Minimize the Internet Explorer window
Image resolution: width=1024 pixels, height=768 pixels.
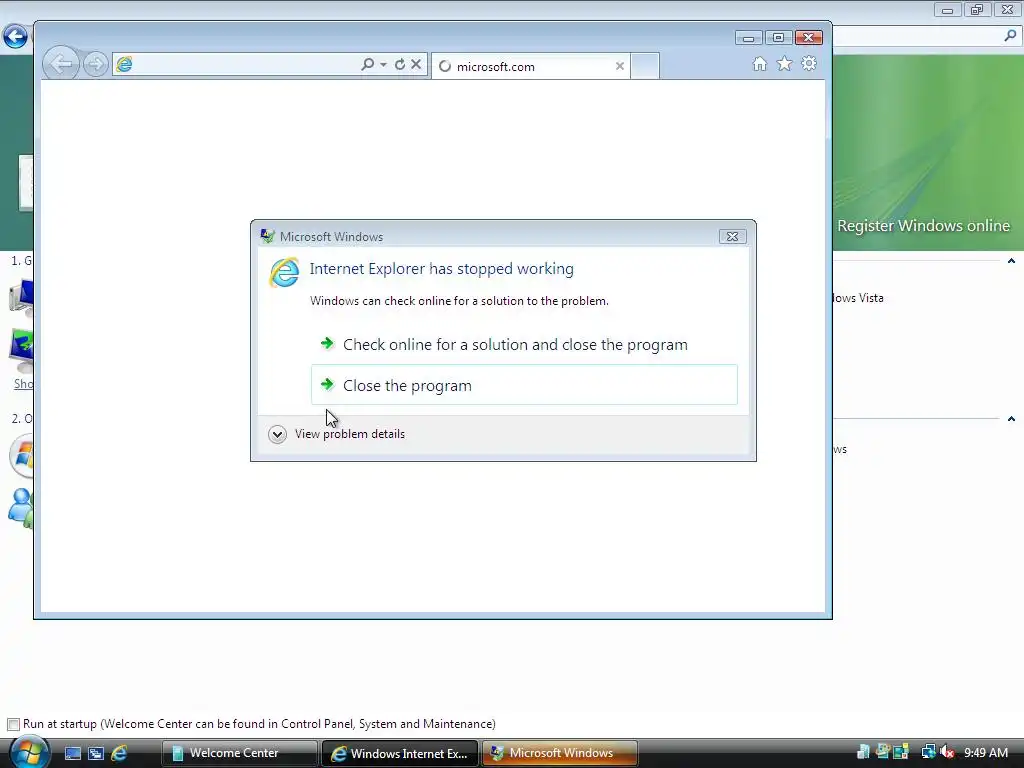(x=748, y=38)
